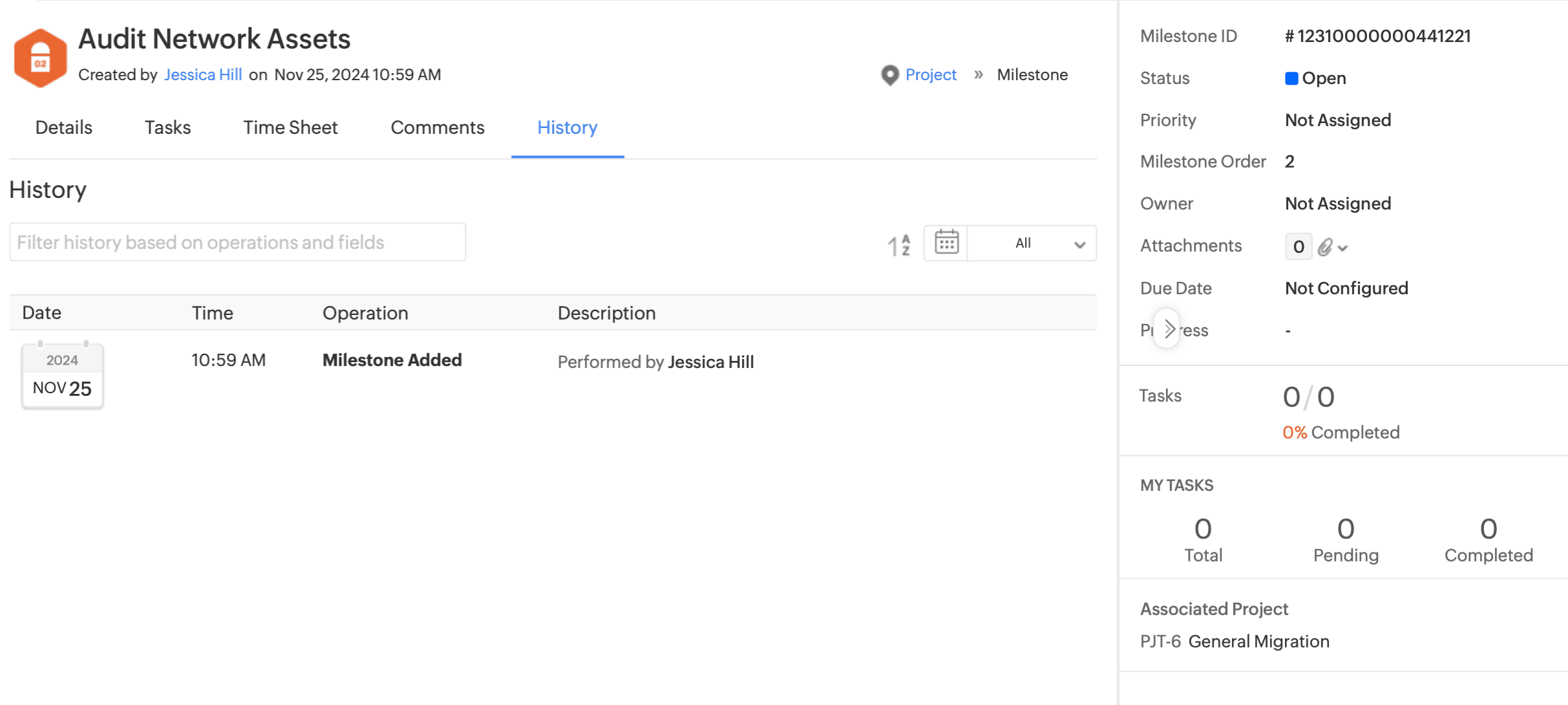Click the location pin icon near Project
1568x705 pixels.
point(889,75)
